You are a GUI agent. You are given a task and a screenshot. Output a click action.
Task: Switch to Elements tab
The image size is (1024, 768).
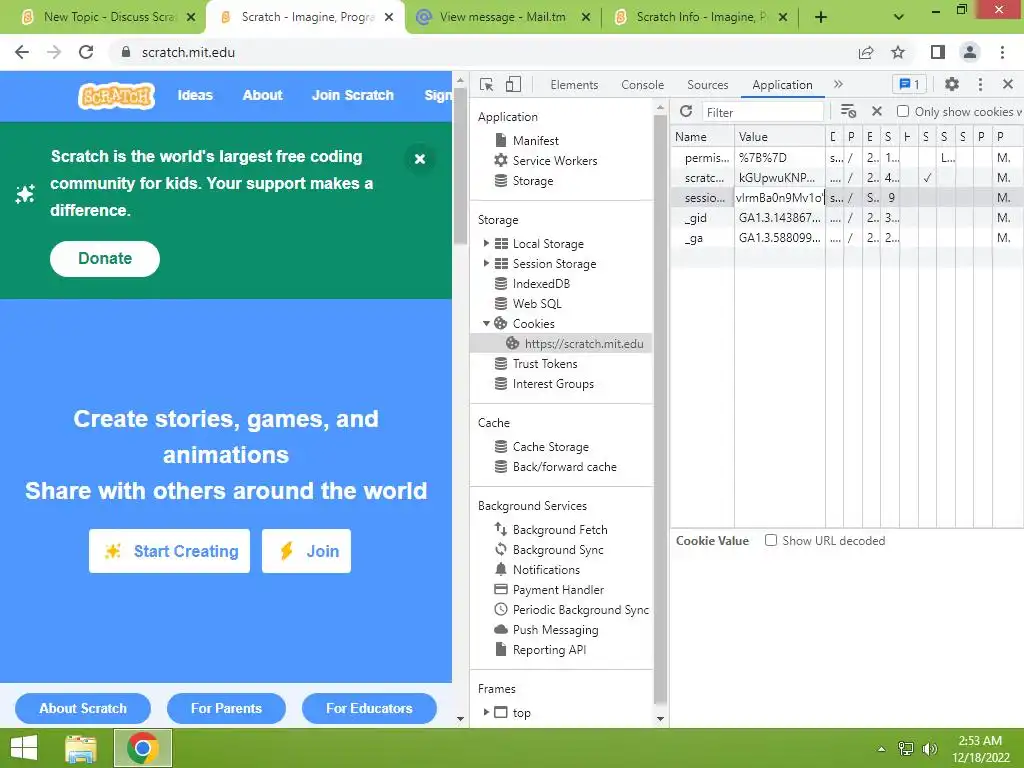[x=574, y=84]
